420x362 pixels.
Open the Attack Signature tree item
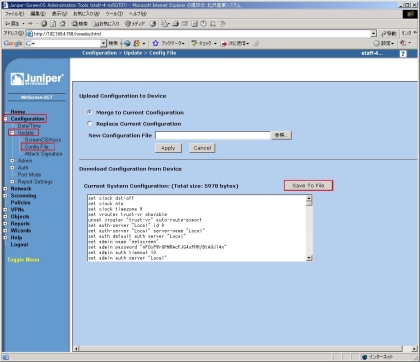[43, 154]
